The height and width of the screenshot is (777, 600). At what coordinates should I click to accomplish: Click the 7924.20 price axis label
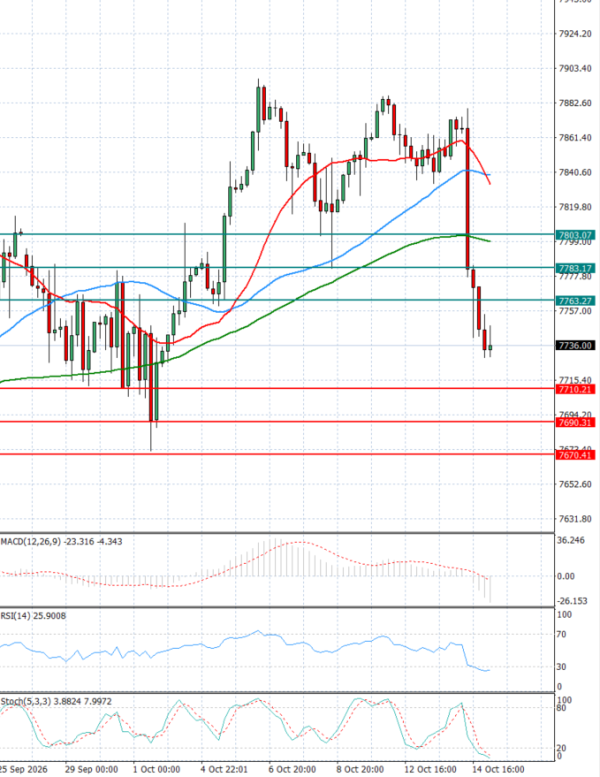[x=575, y=34]
